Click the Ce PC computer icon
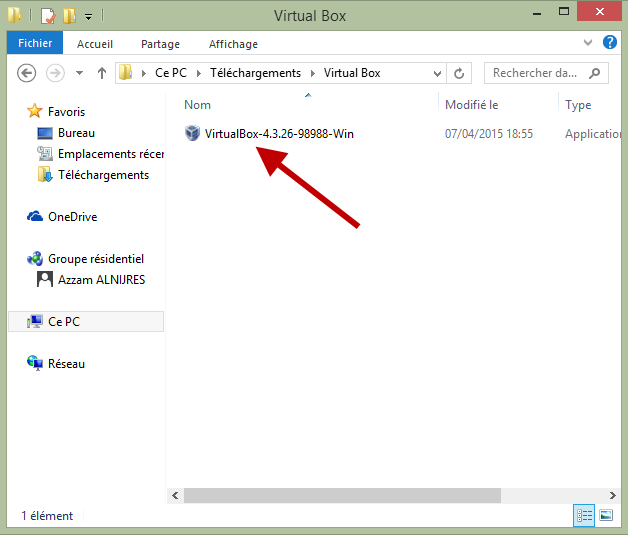Screen dimensions: 628x535 point(35,321)
